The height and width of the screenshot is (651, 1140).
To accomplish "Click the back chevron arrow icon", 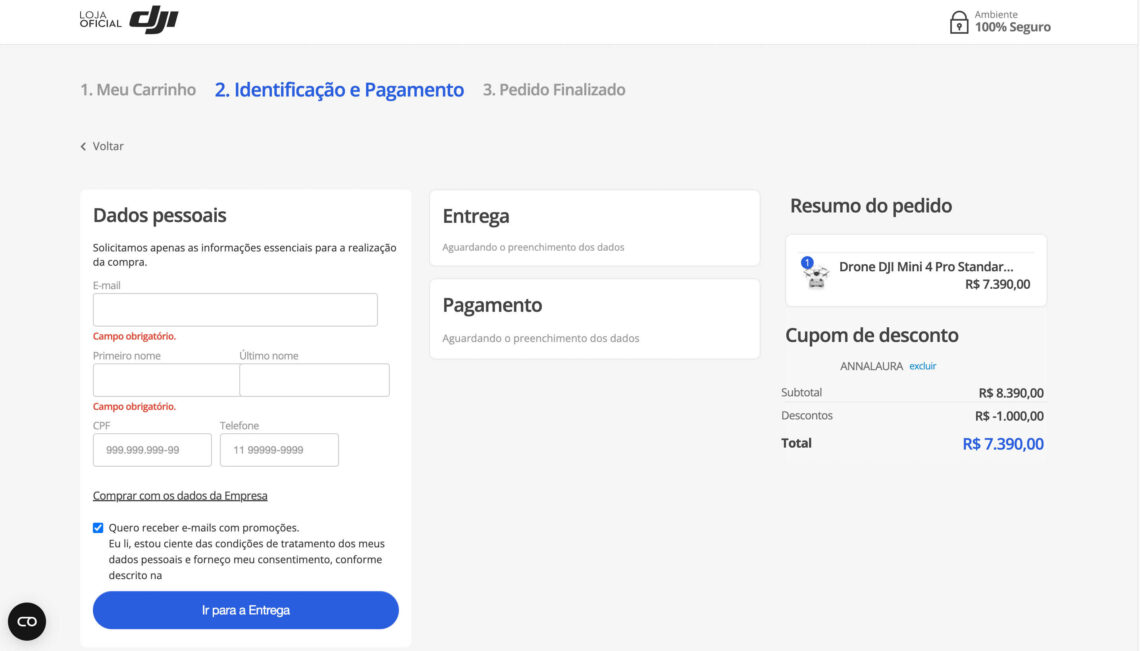I will [x=84, y=147].
